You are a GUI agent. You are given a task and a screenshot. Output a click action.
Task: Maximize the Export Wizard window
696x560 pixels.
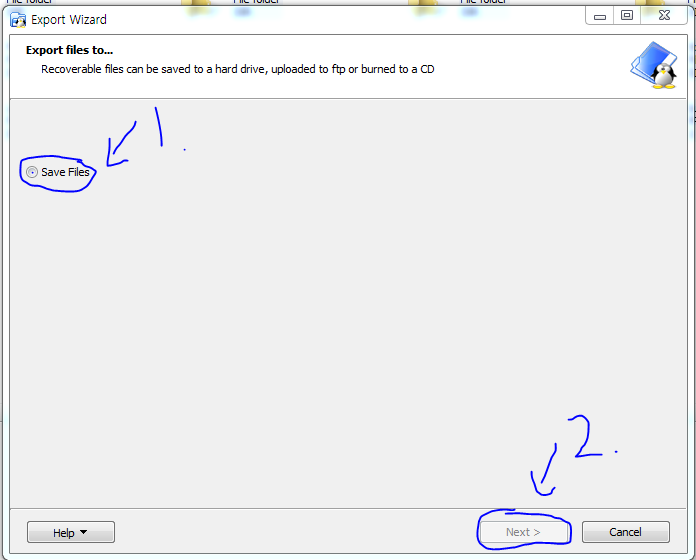tap(627, 16)
